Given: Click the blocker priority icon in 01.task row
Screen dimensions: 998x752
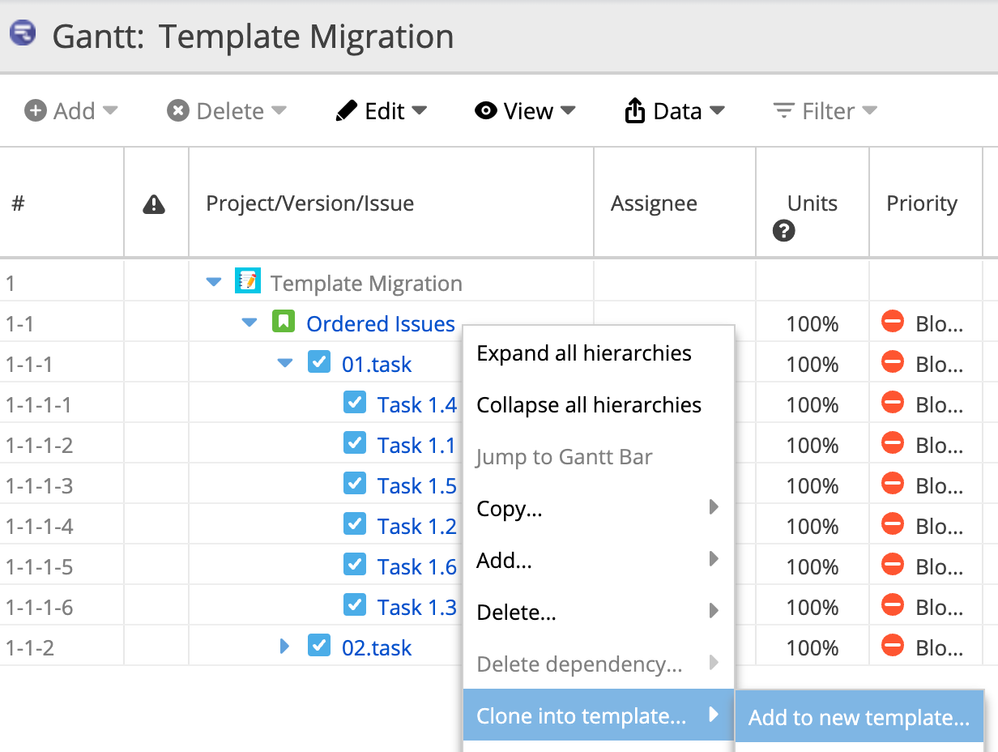Looking at the screenshot, I should tap(892, 362).
